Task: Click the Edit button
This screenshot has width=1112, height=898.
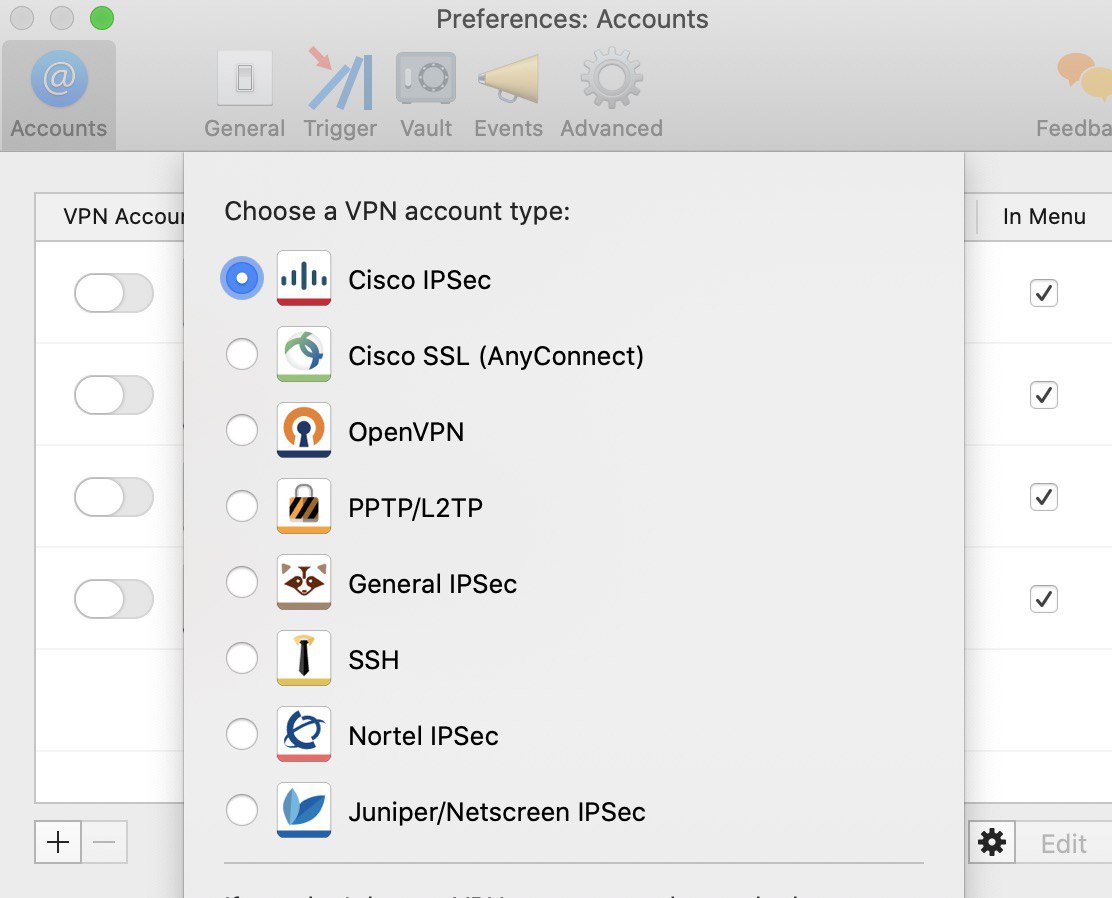Action: 1064,843
